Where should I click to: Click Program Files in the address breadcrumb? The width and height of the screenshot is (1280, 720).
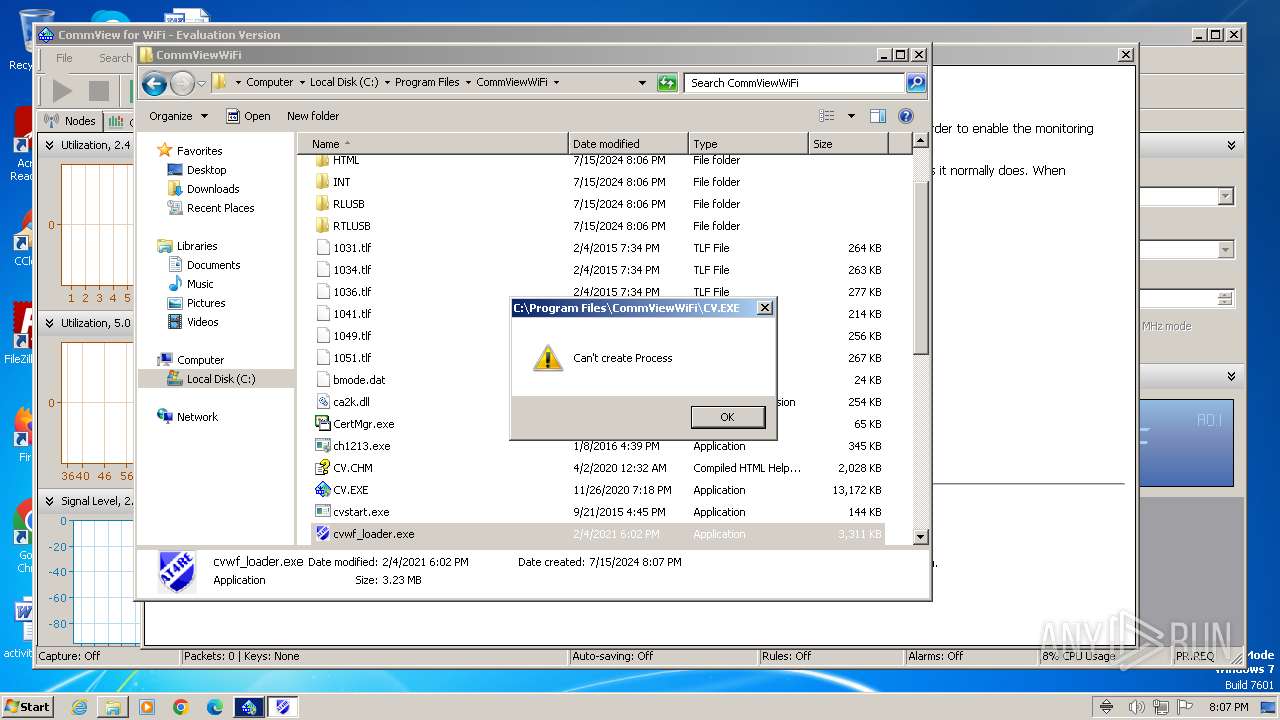pos(427,83)
